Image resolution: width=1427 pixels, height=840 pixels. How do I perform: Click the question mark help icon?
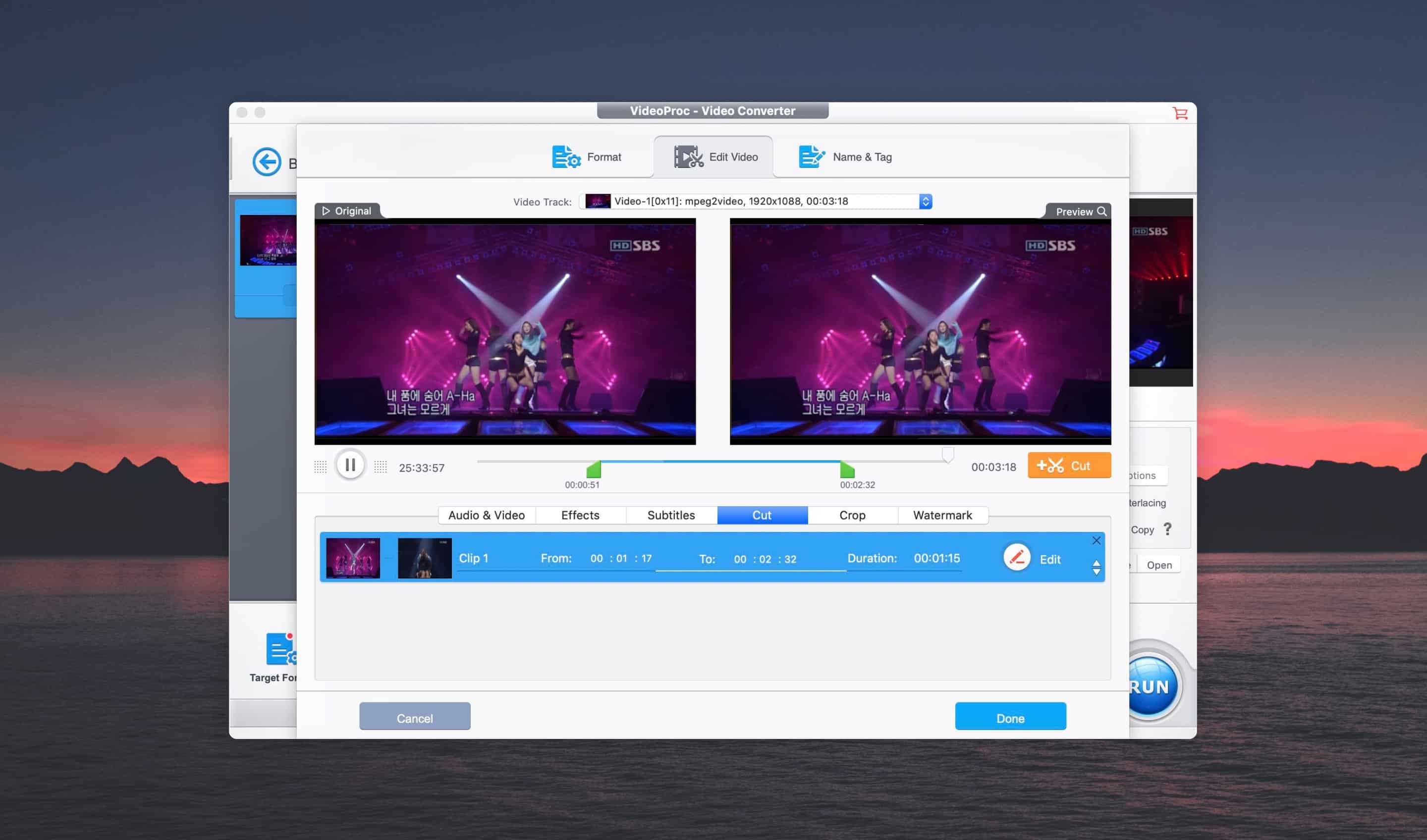pos(1168,529)
